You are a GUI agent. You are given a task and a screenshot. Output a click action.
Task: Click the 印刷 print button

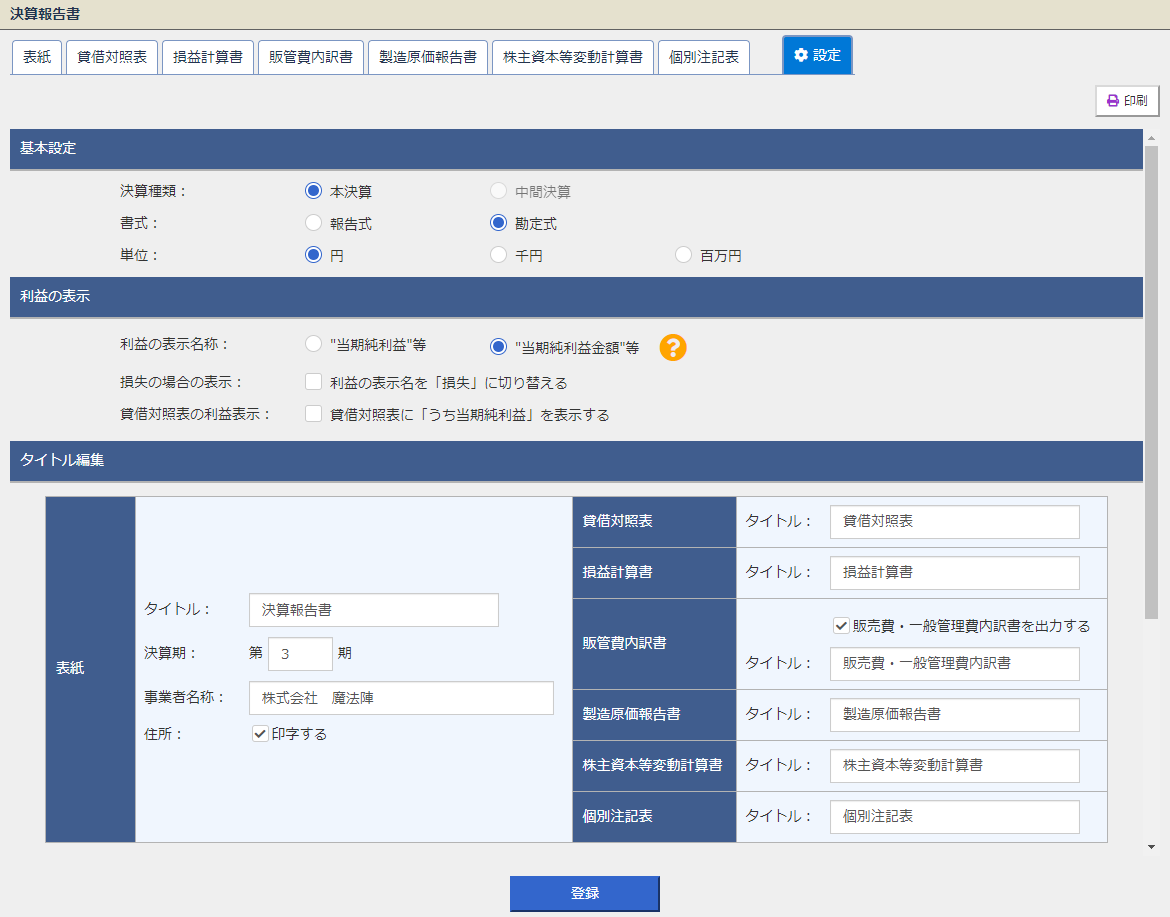click(x=1127, y=101)
